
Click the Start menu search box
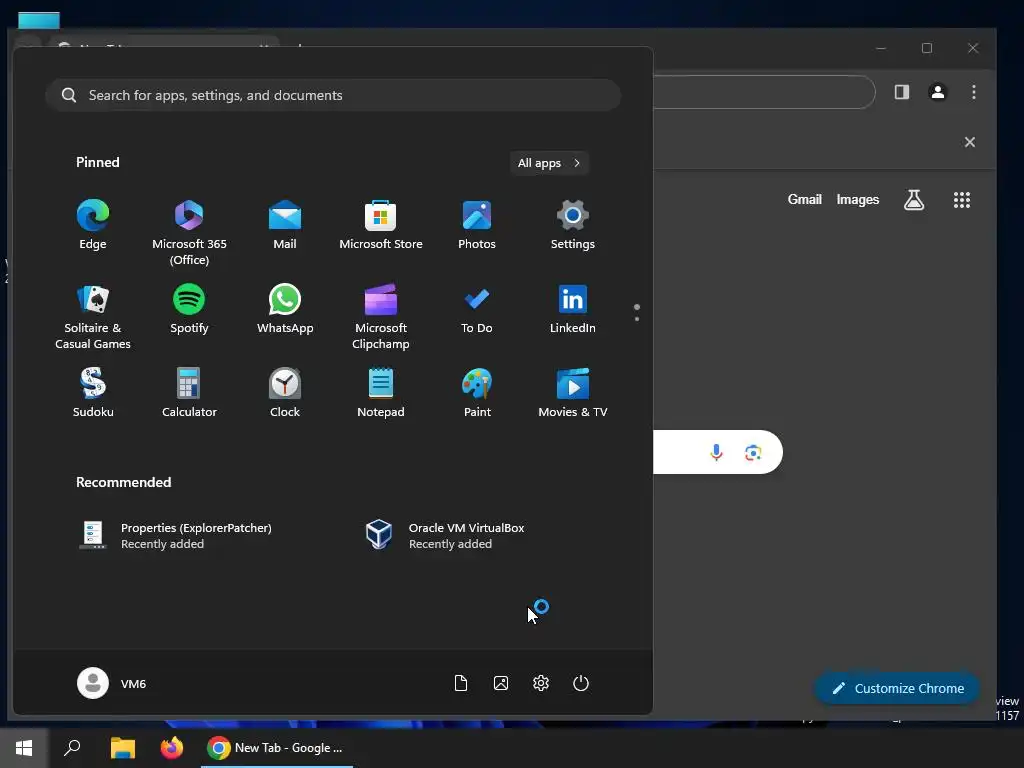point(332,95)
